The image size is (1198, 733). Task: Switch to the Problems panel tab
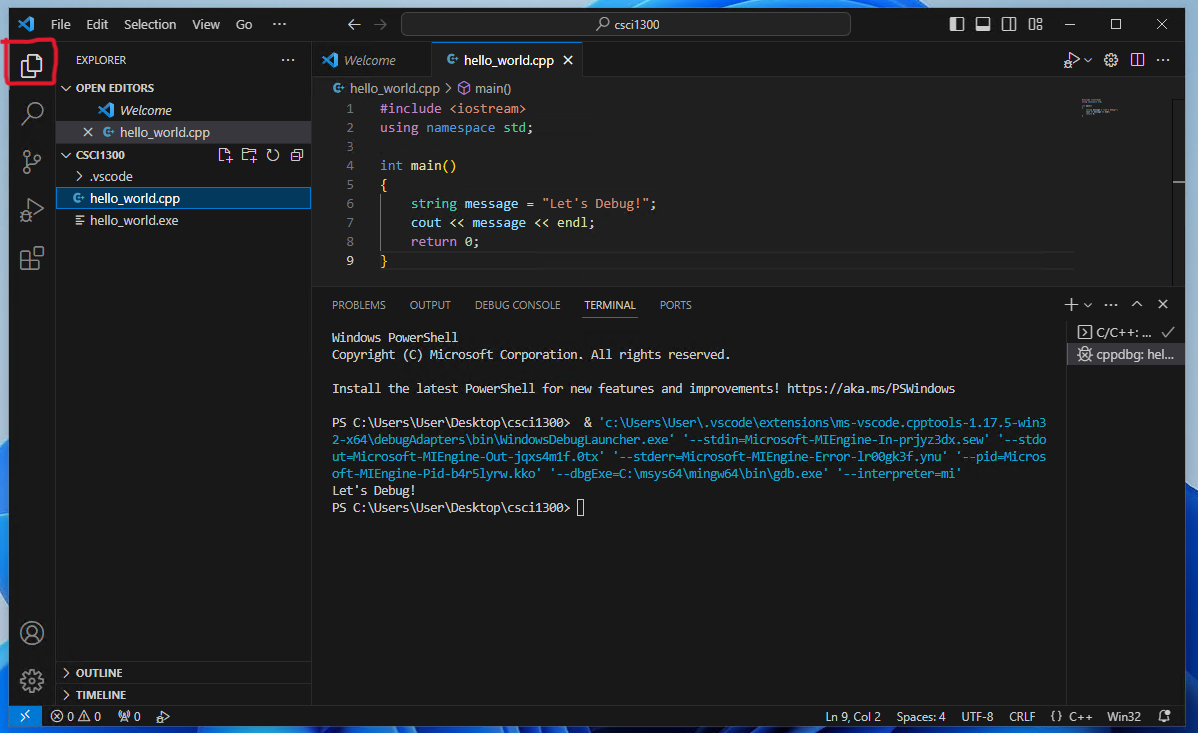[358, 305]
